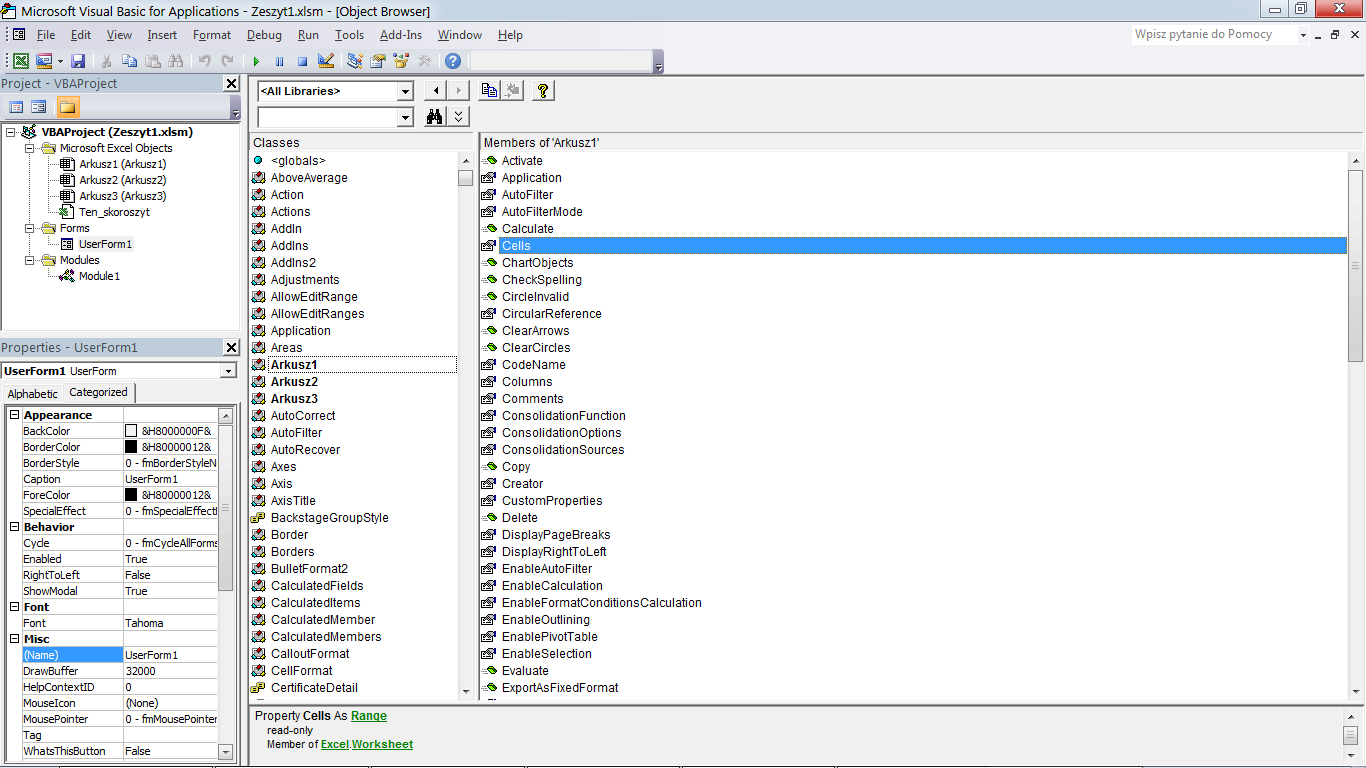Open Object Browser toolbar icon
This screenshot has height=768, width=1366.
tap(401, 61)
